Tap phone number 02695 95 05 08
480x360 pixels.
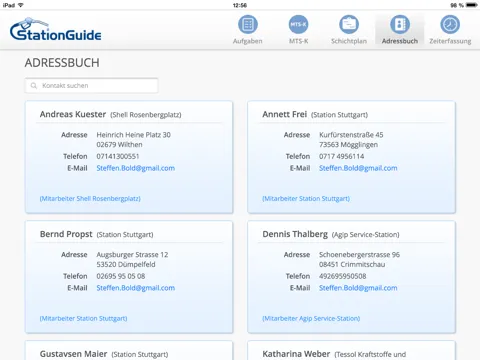point(121,276)
